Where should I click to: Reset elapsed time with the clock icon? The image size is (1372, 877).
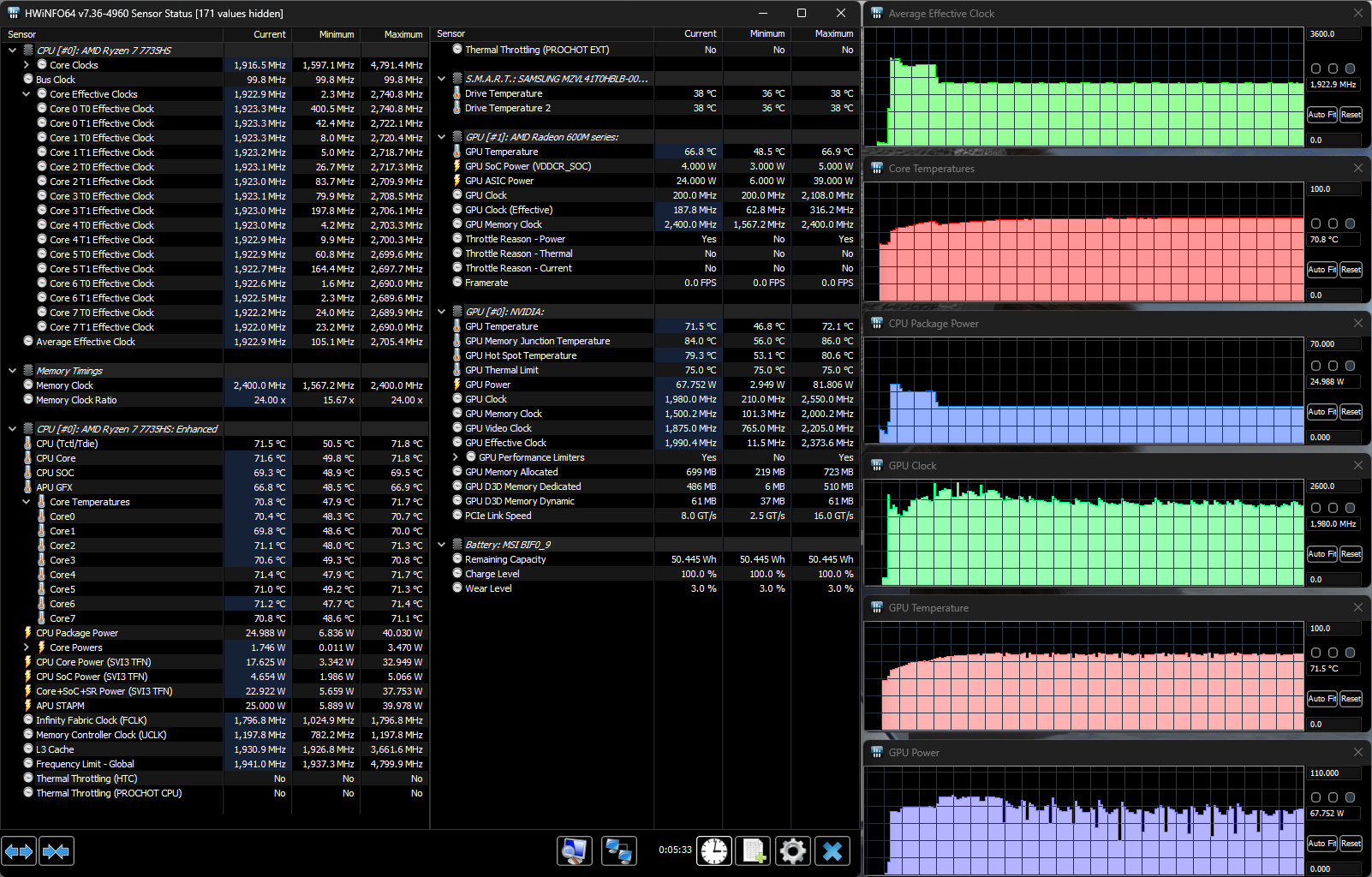[x=714, y=851]
